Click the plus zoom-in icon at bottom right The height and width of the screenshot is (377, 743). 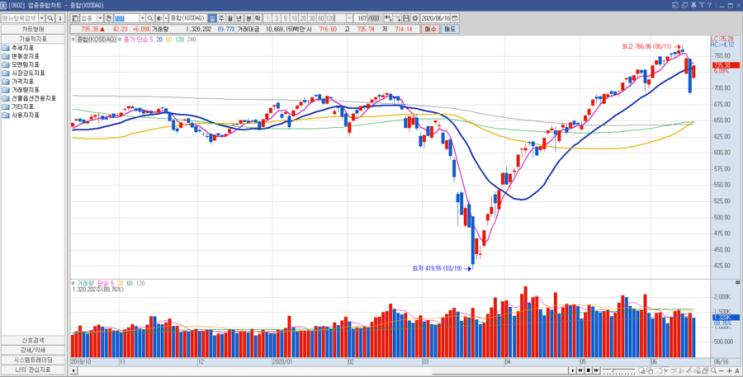[x=729, y=370]
